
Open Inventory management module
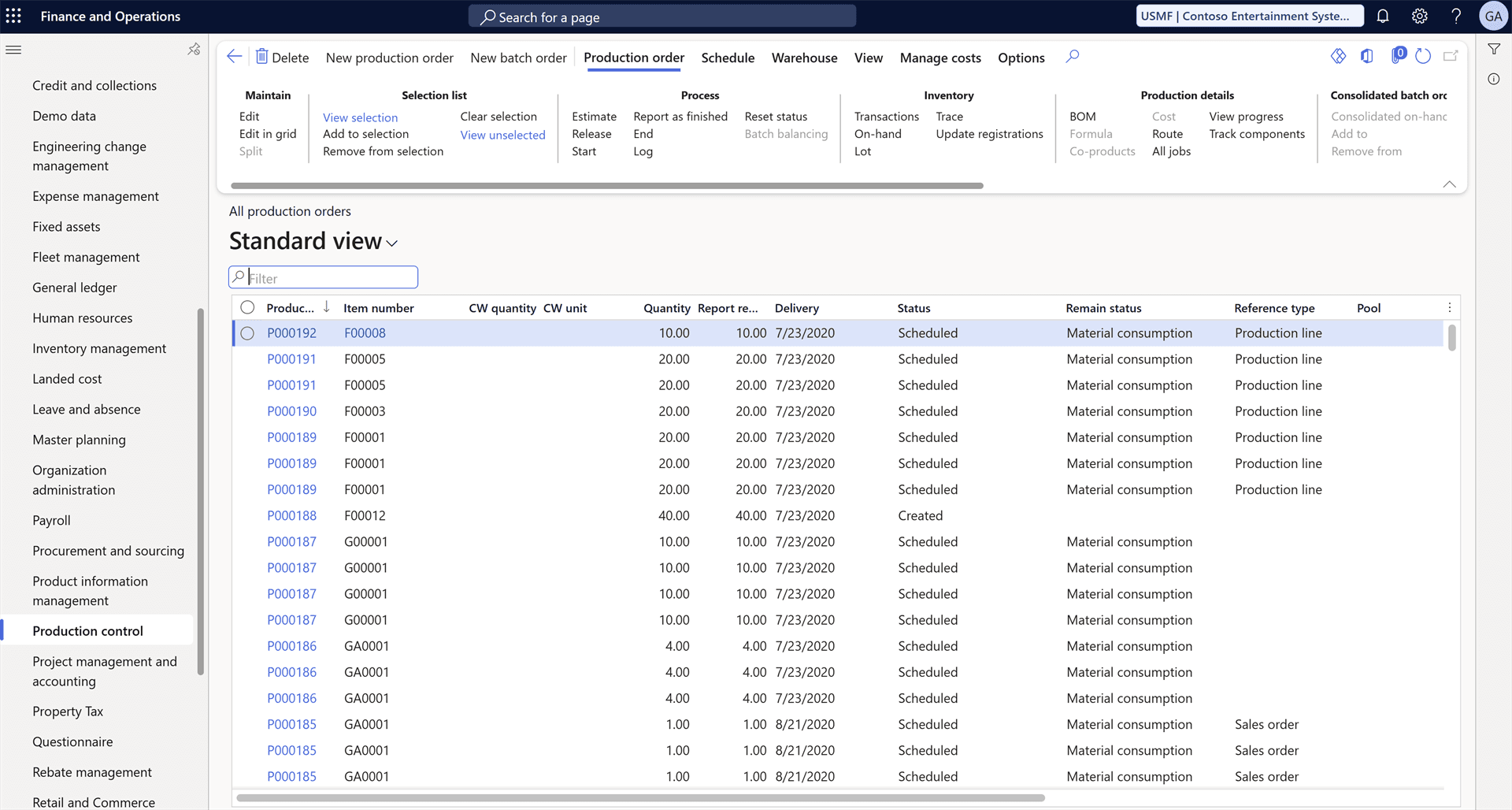pyautogui.click(x=99, y=348)
